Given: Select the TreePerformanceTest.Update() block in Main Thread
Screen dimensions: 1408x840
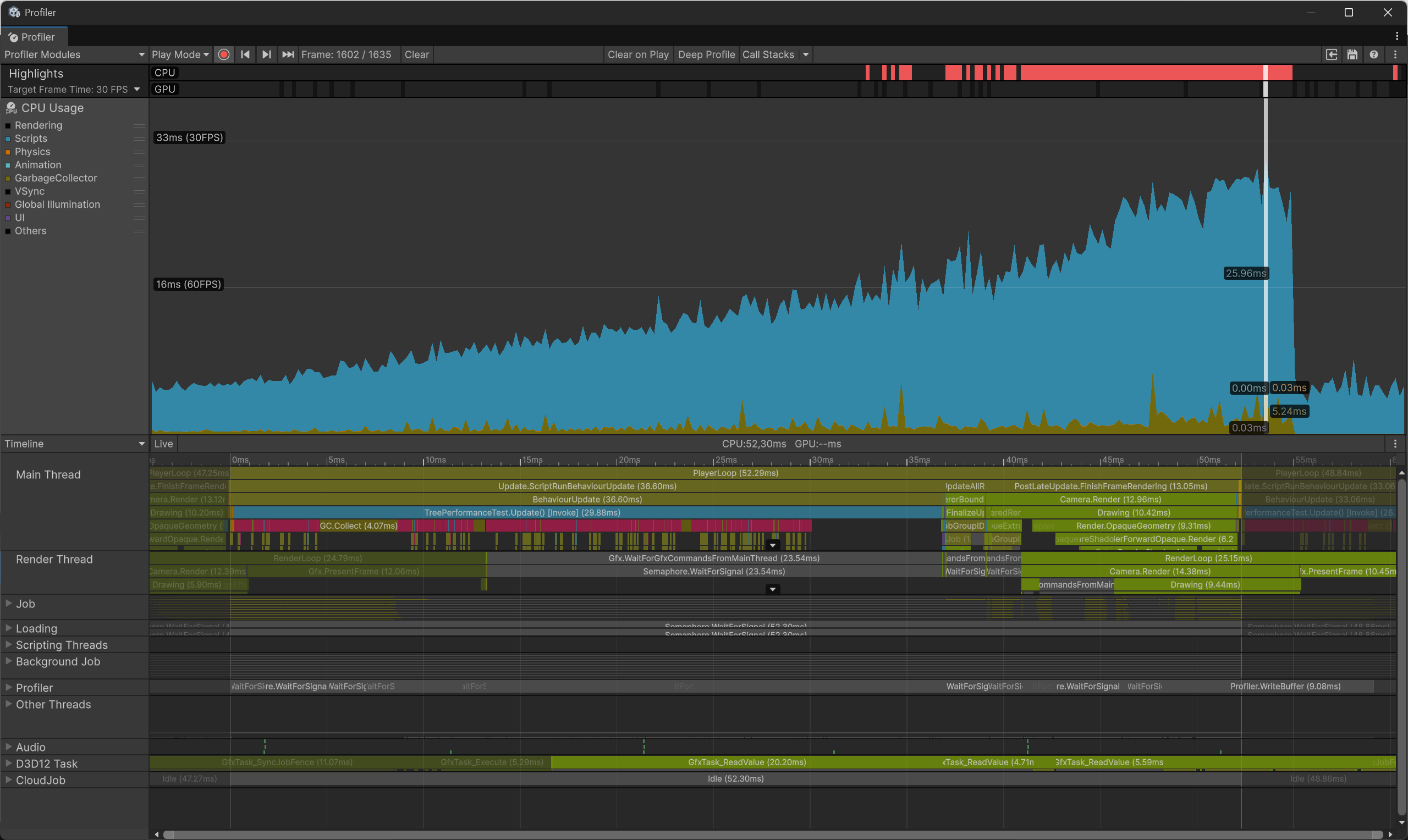Looking at the screenshot, I should pyautogui.click(x=521, y=512).
